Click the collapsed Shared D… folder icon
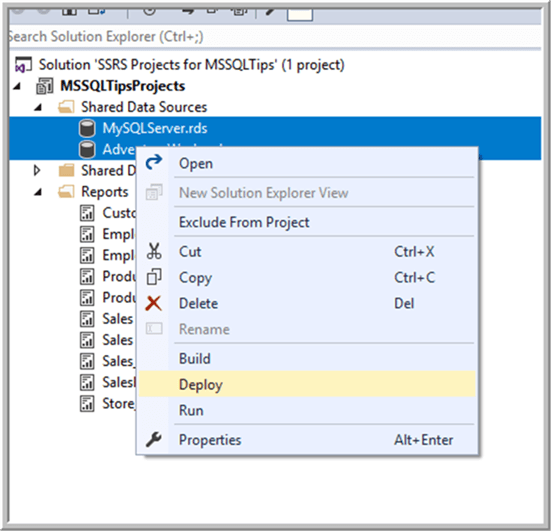551x531 pixels. [66, 170]
